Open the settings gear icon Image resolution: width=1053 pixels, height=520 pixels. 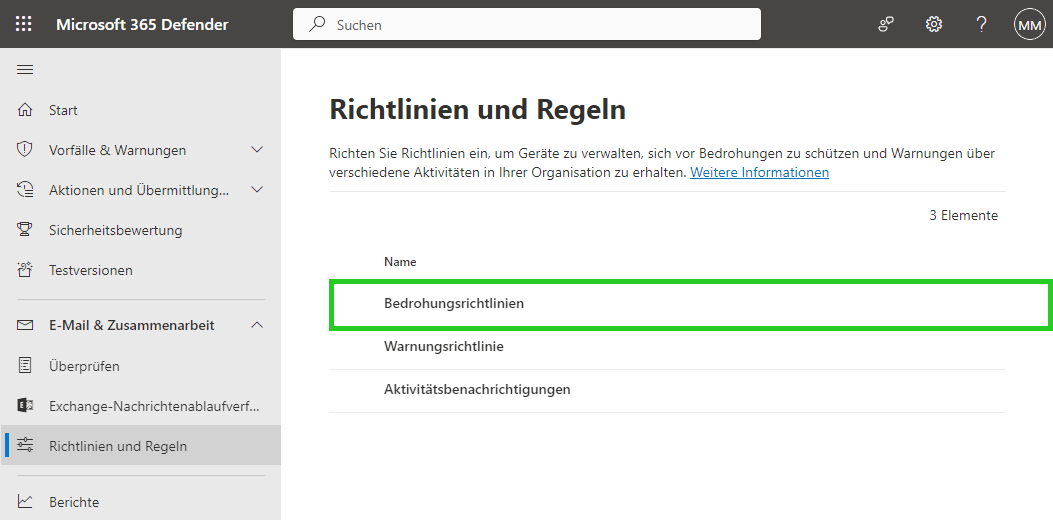933,25
